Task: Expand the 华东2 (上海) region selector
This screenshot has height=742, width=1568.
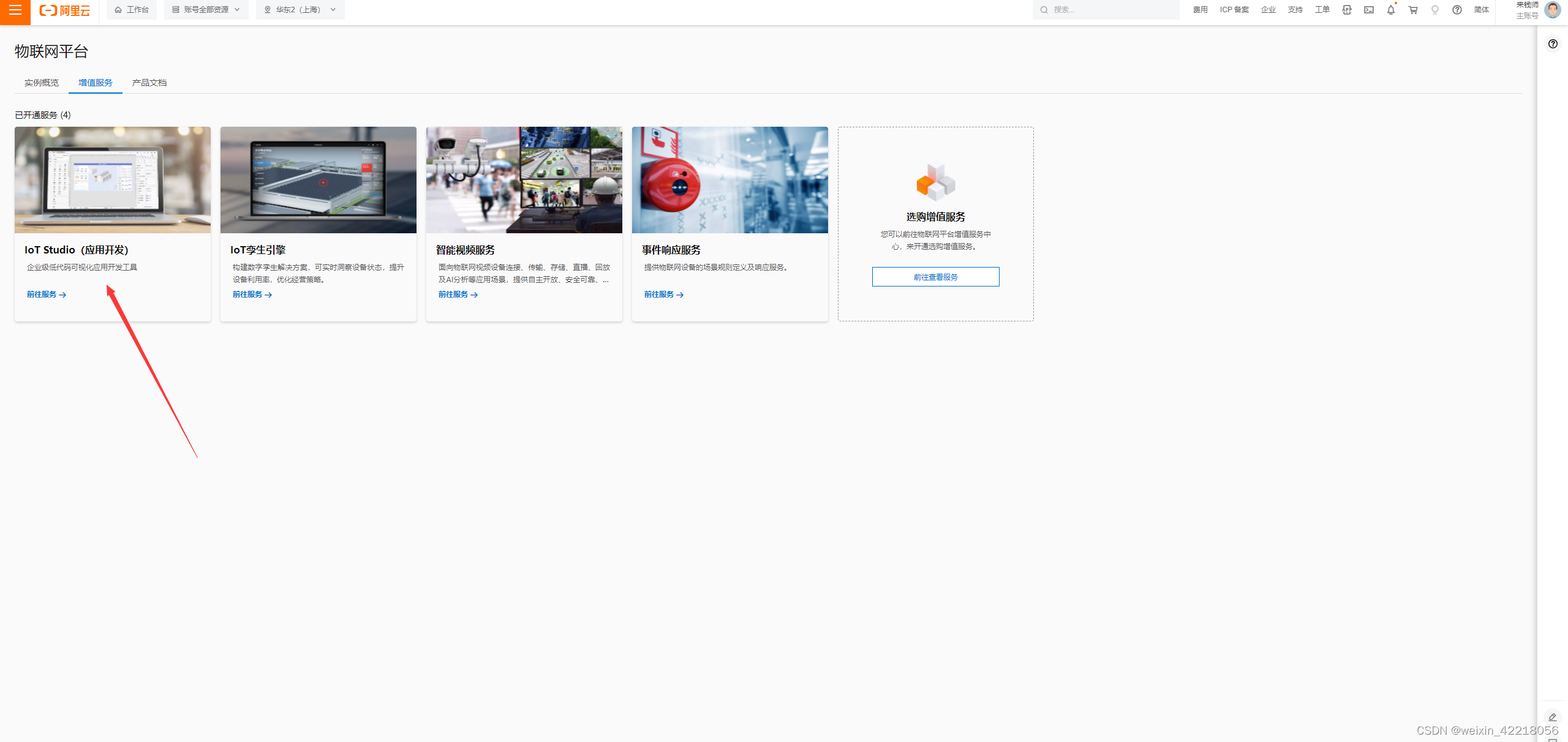Action: (x=300, y=10)
